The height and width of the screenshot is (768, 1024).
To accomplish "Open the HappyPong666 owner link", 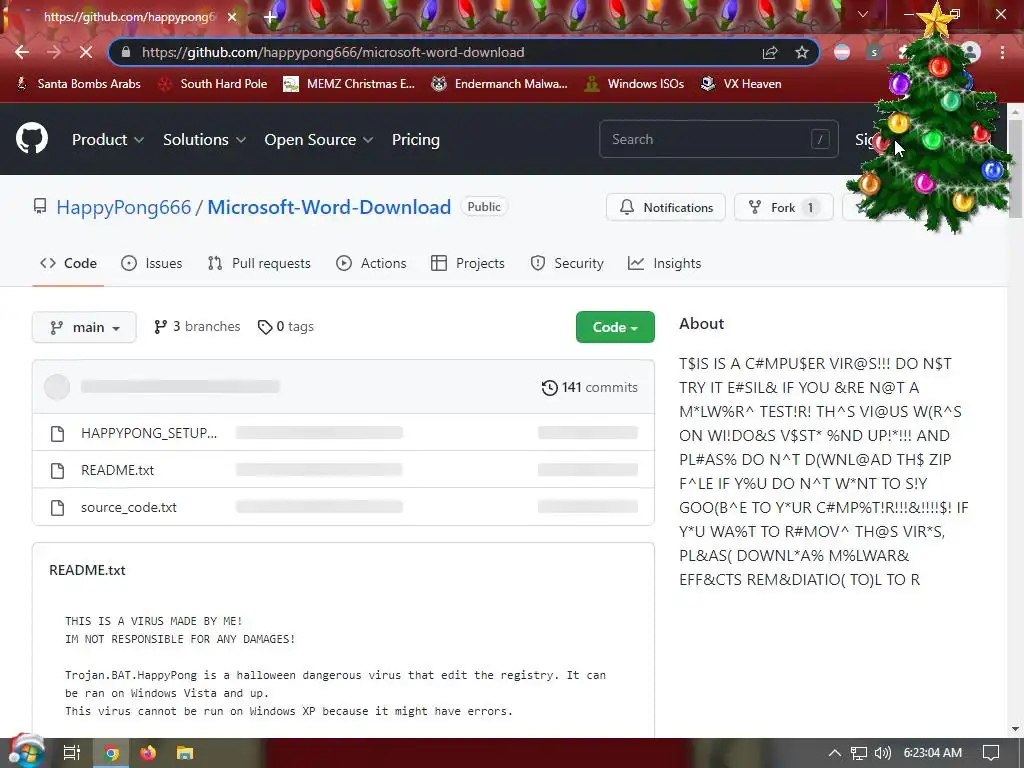I will click(x=123, y=207).
